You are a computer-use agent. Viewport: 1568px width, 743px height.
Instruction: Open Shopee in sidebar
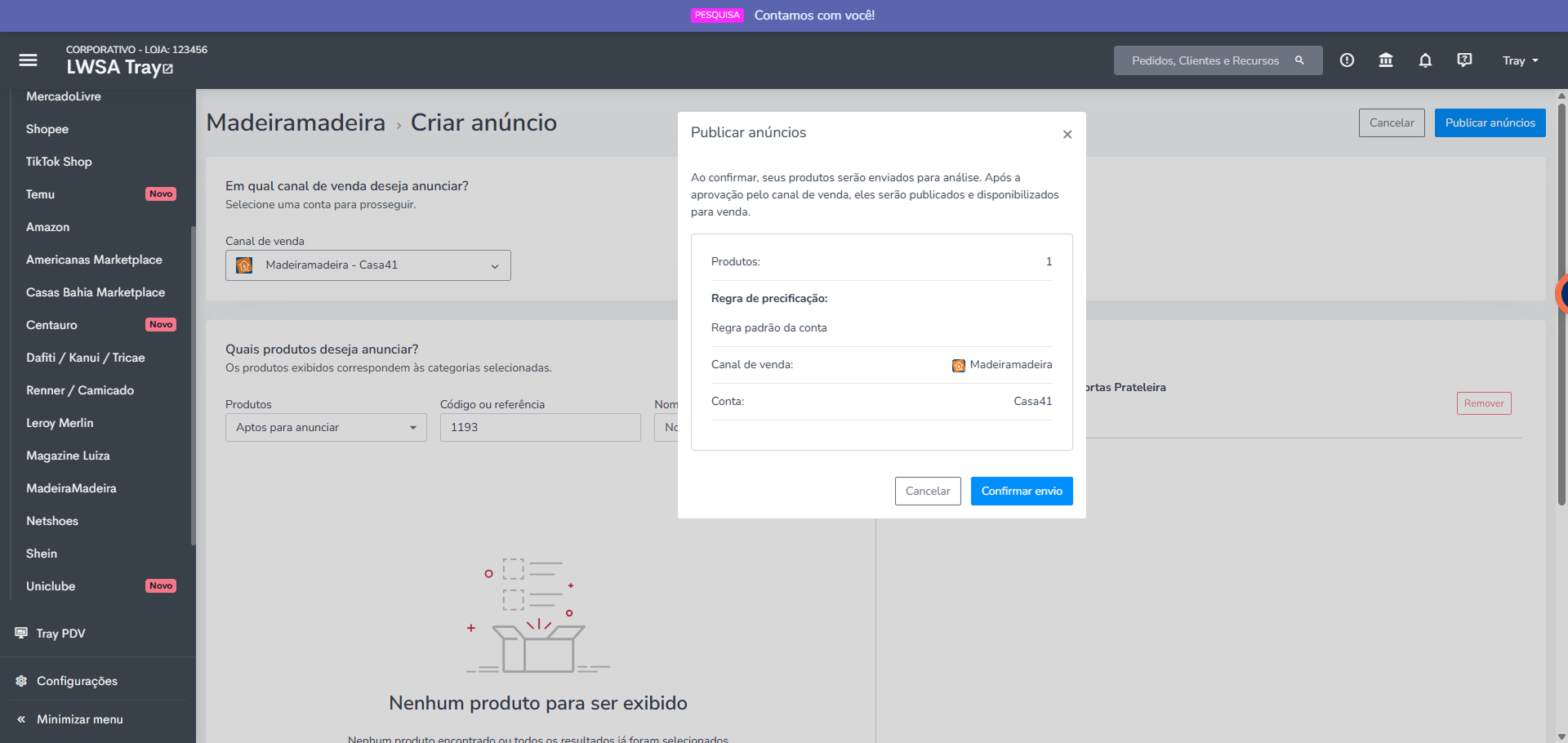coord(47,129)
